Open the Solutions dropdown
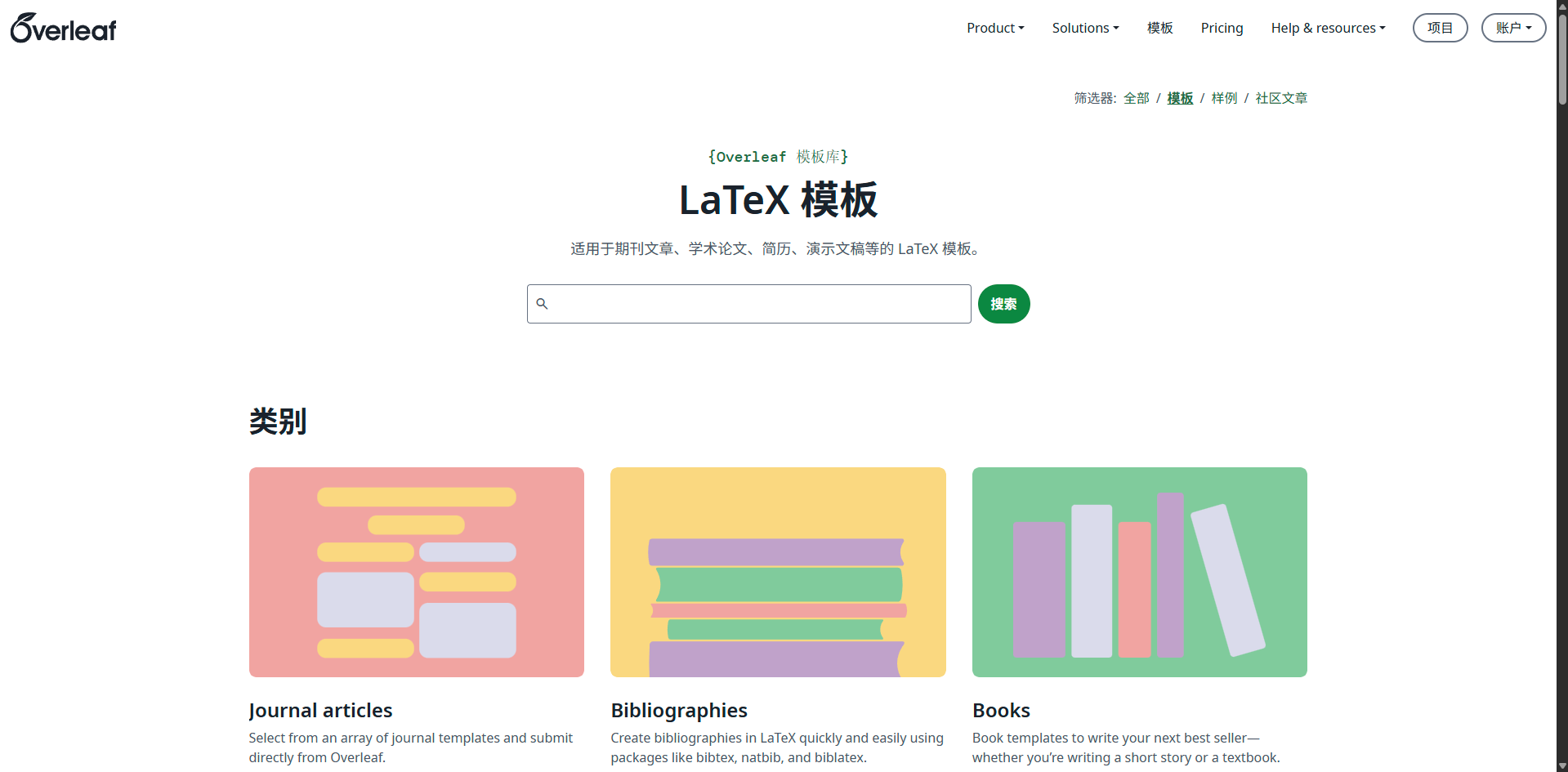Viewport: 1568px width, 772px height. click(1085, 27)
